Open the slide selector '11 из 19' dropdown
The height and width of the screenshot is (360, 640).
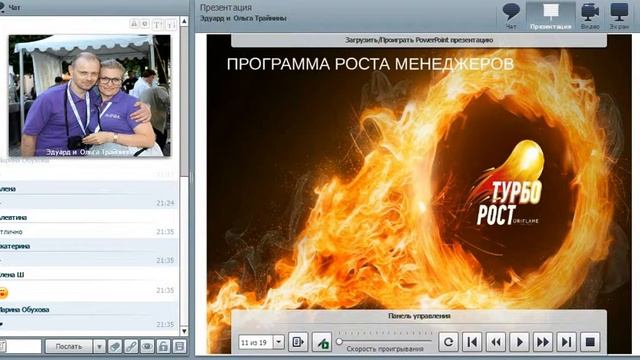(x=278, y=342)
